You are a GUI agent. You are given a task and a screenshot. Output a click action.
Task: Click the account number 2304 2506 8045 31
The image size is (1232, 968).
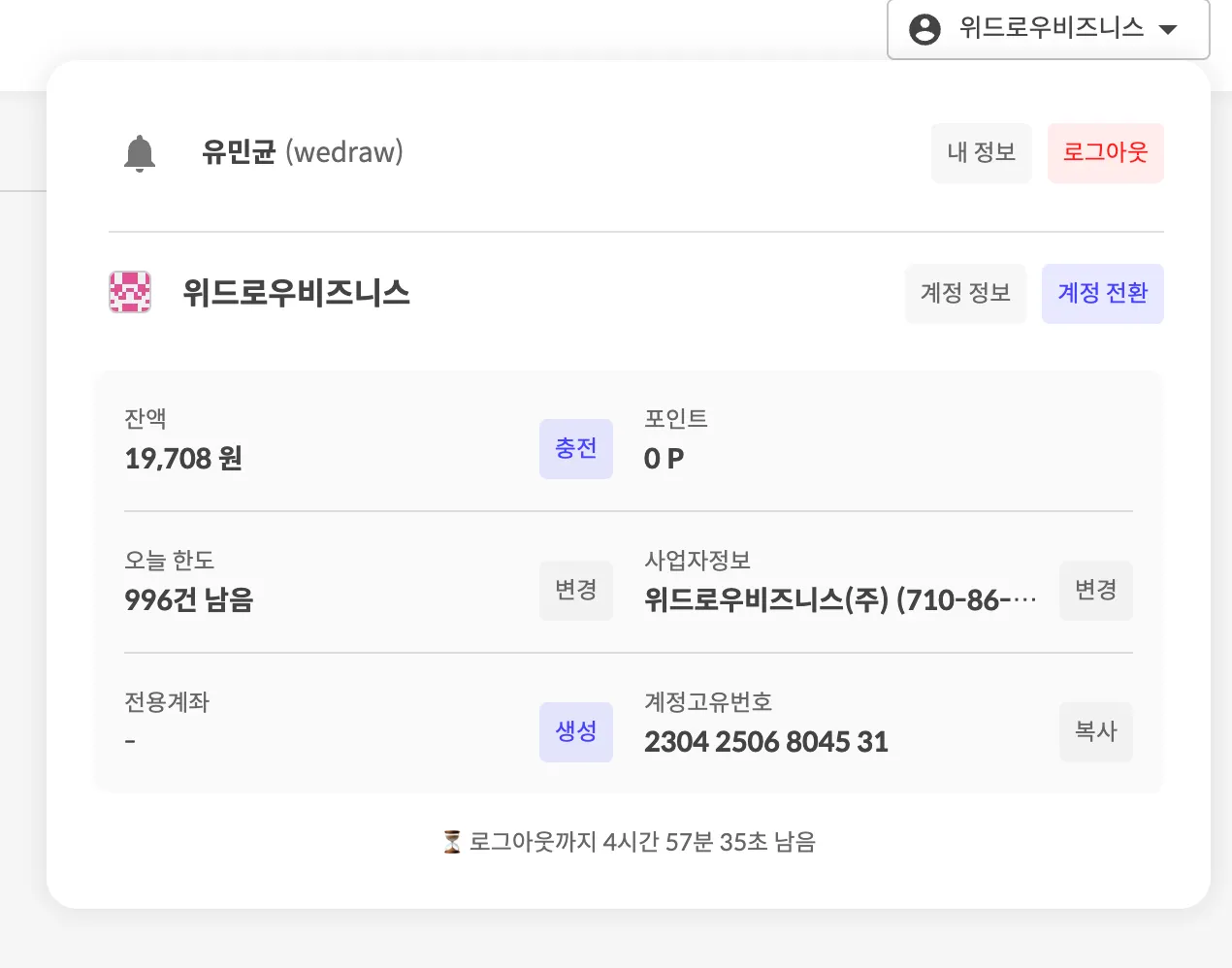766,742
